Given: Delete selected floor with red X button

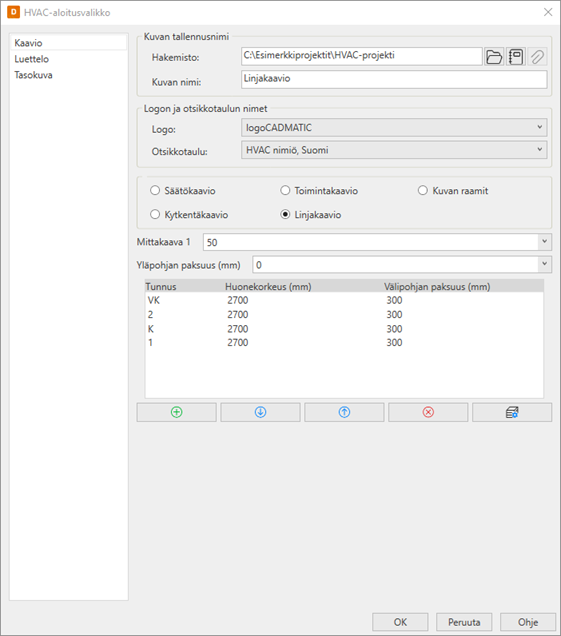Looking at the screenshot, I should (428, 412).
